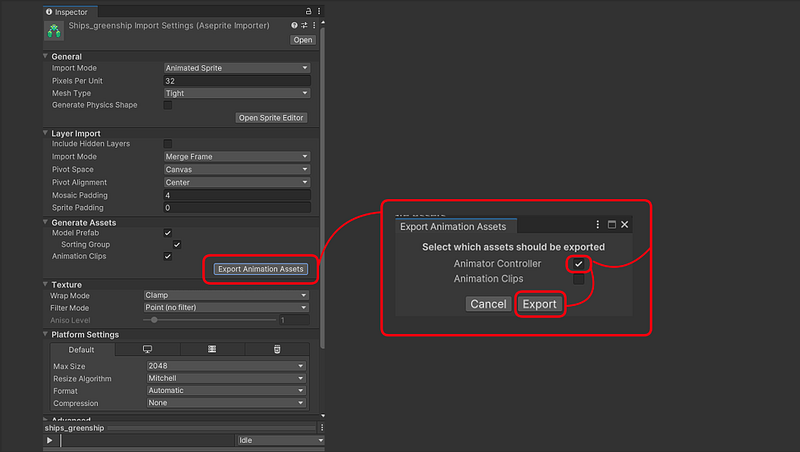Collapse the Texture section

pos(45,284)
